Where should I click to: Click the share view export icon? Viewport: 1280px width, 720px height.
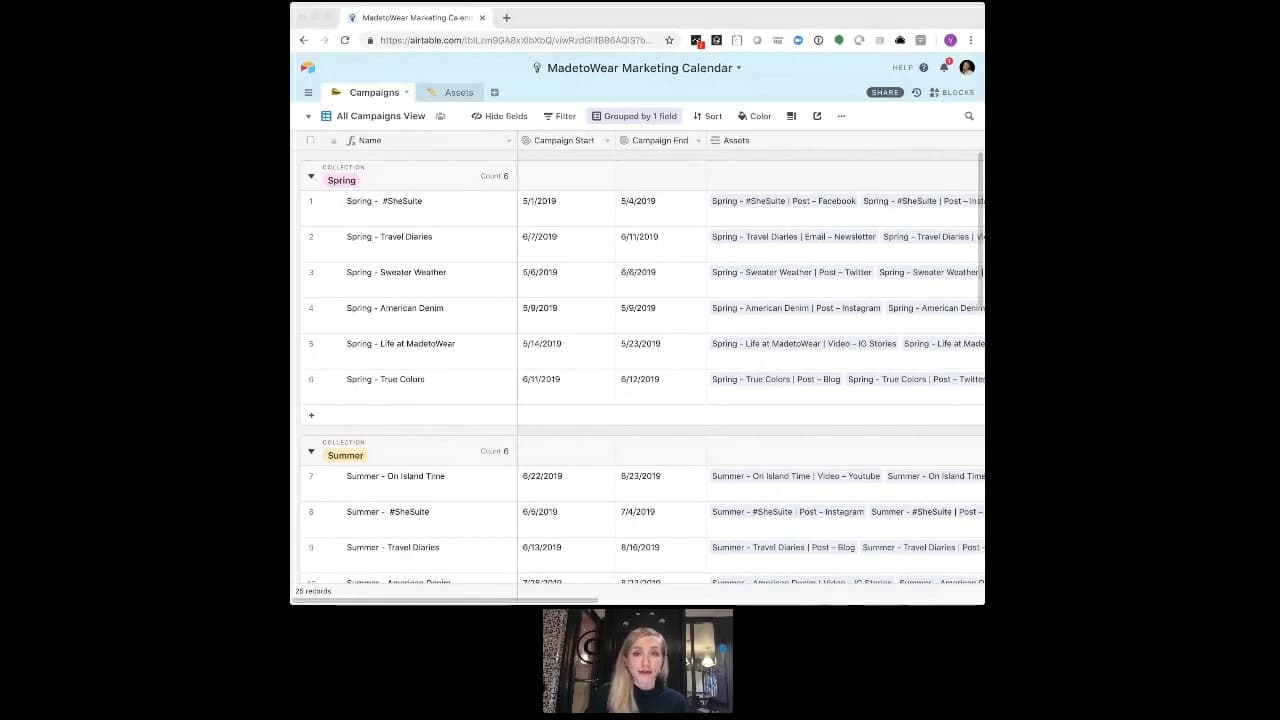tap(817, 116)
